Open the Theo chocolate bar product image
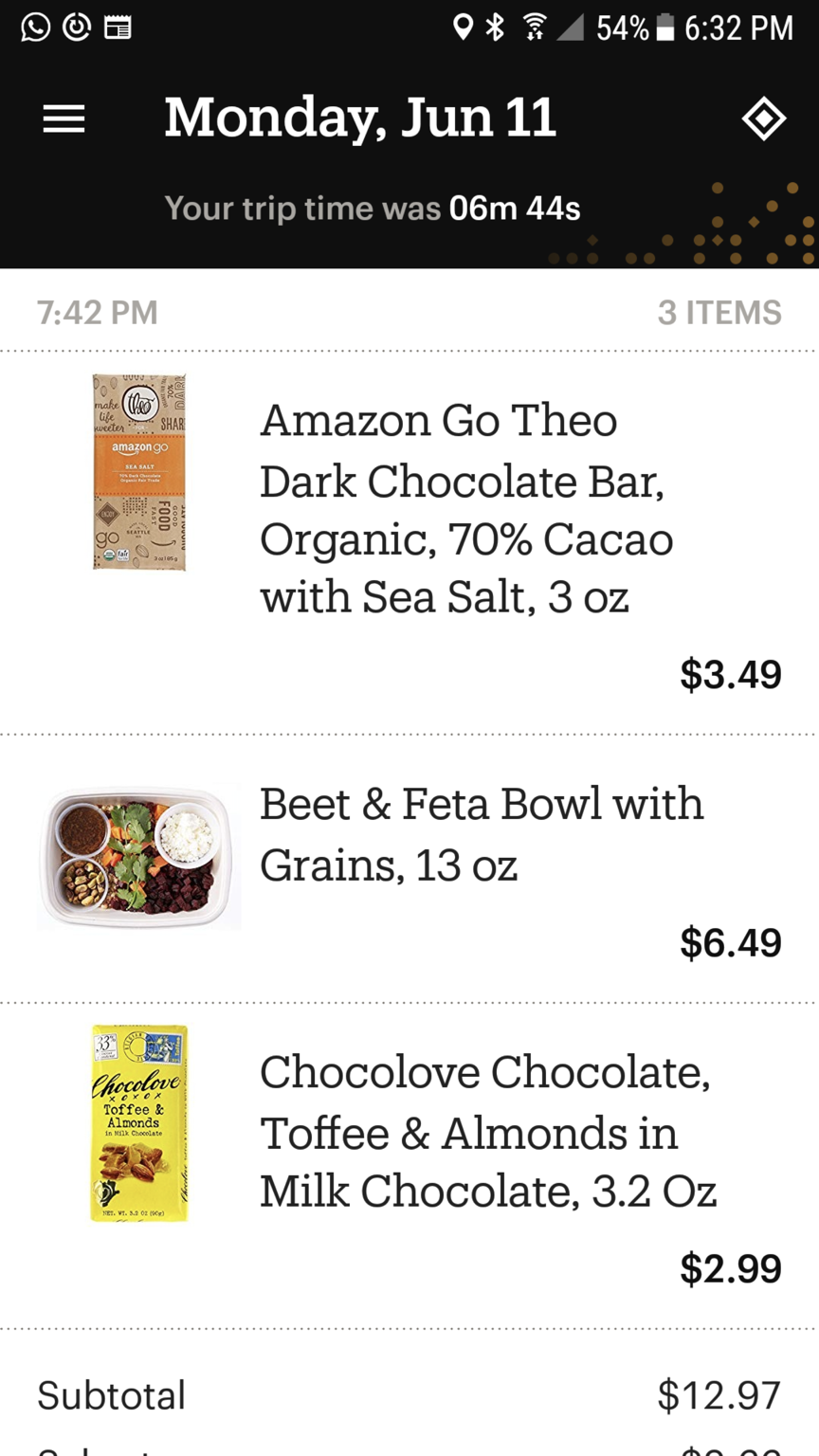 pos(138,471)
